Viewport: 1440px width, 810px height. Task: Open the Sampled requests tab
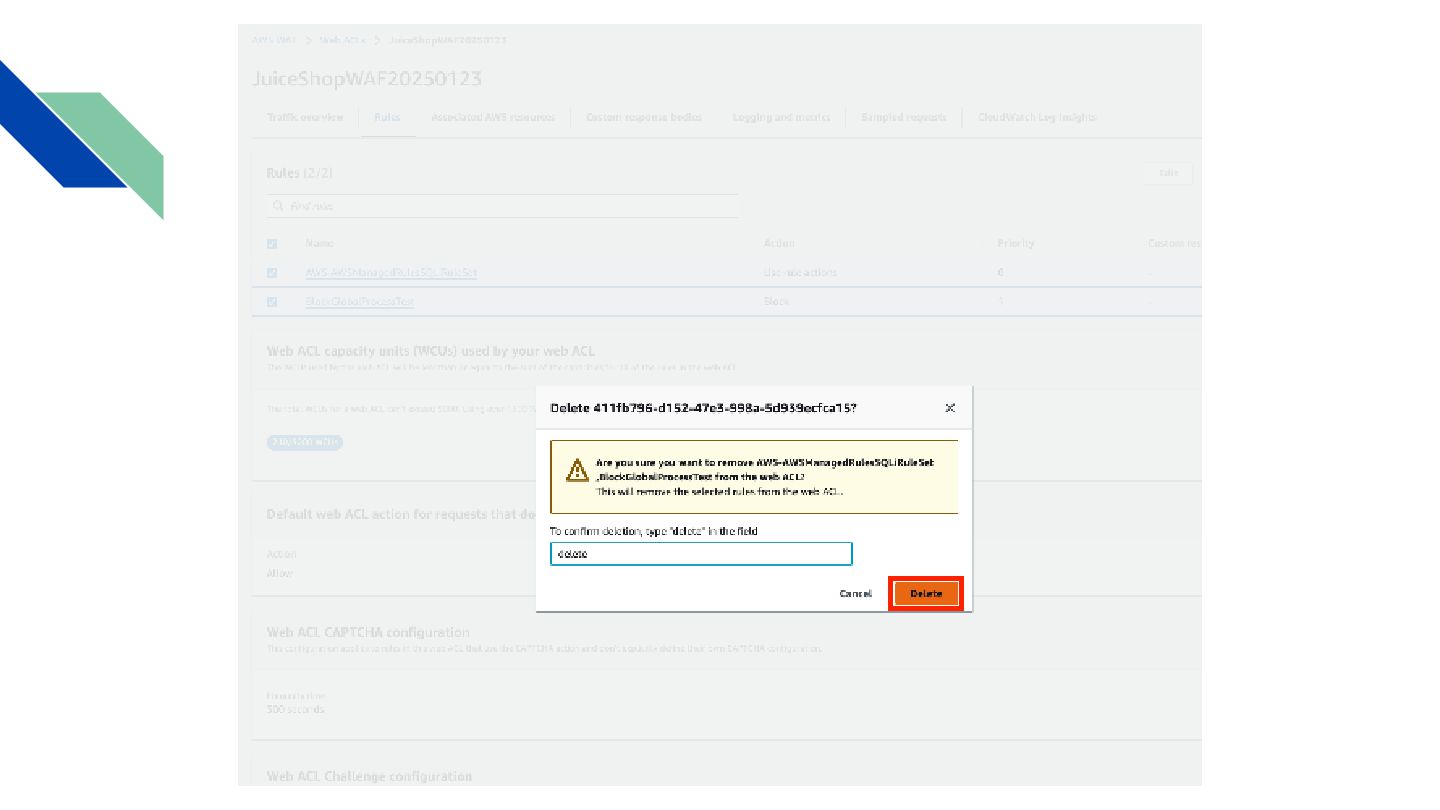coord(904,117)
